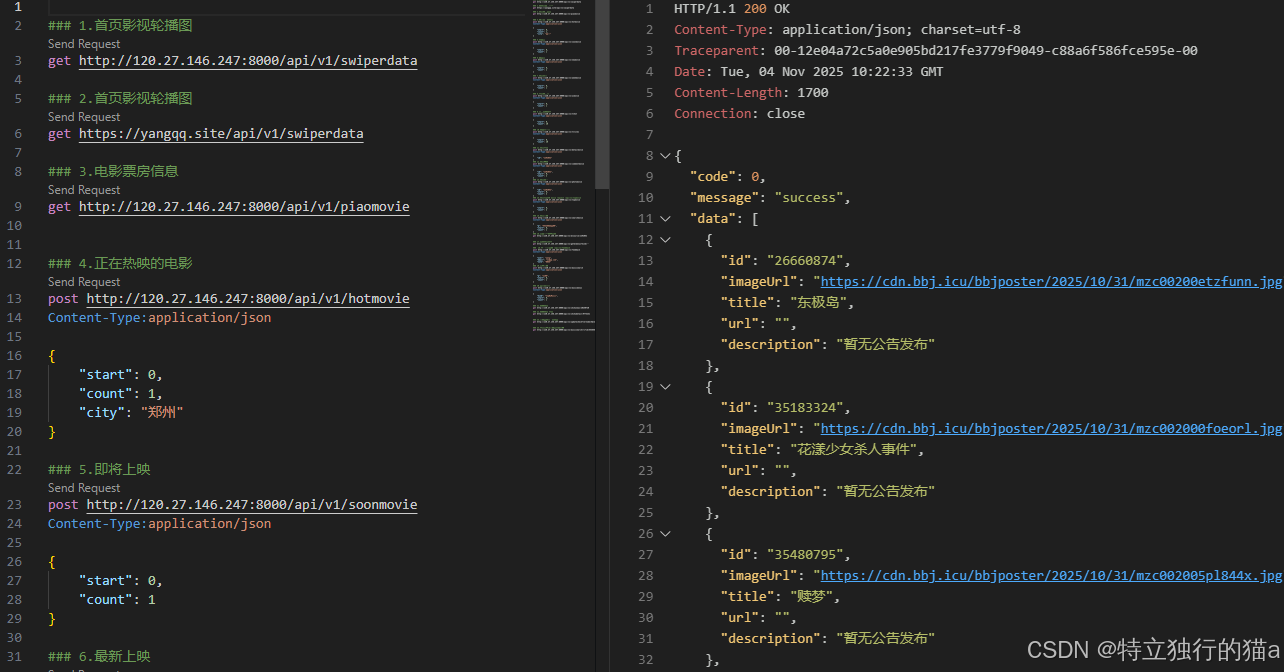Click the "Connection: close" header
The image size is (1284, 672).
(739, 114)
